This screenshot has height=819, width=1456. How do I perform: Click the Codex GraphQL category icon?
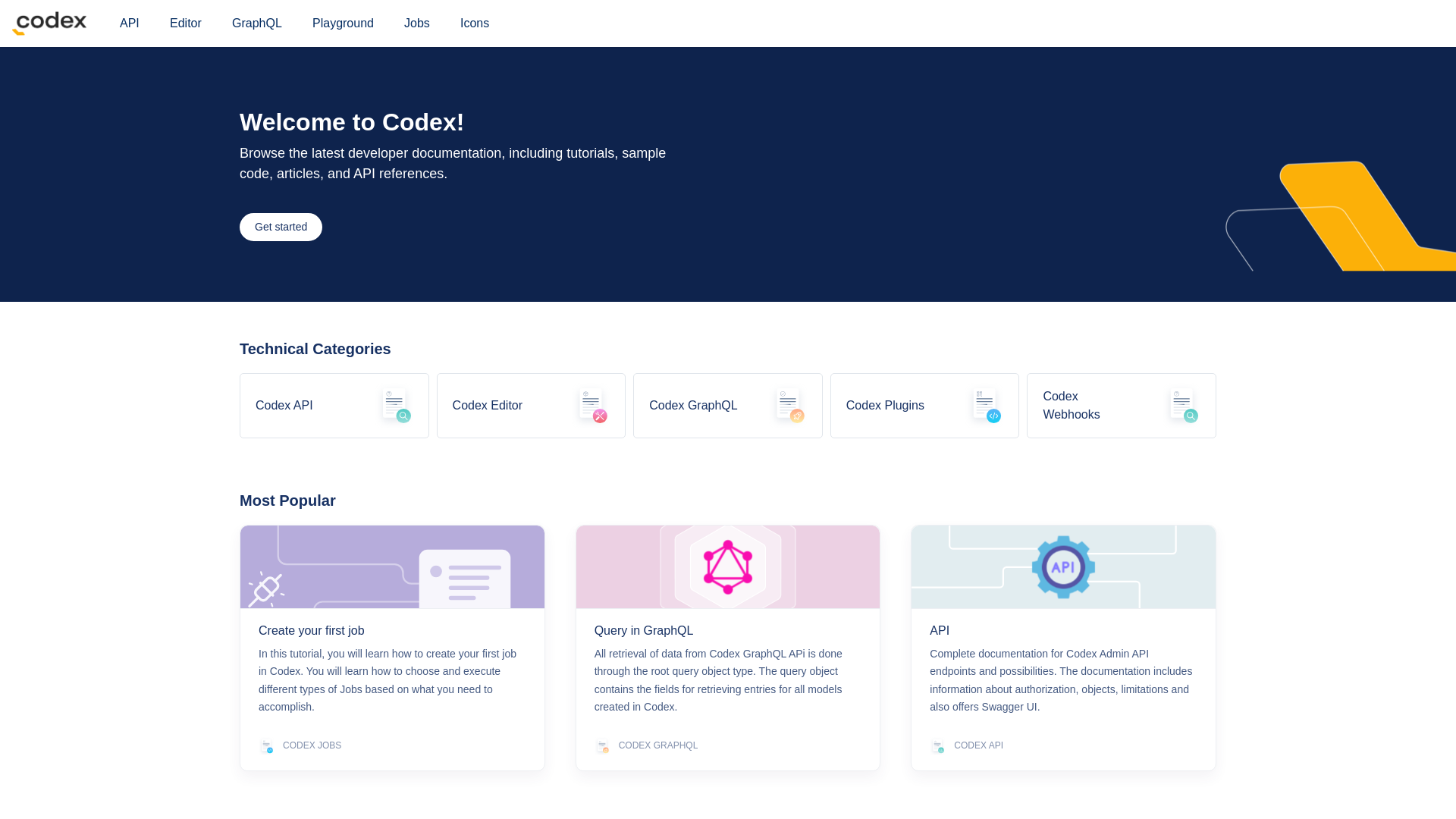click(x=790, y=406)
